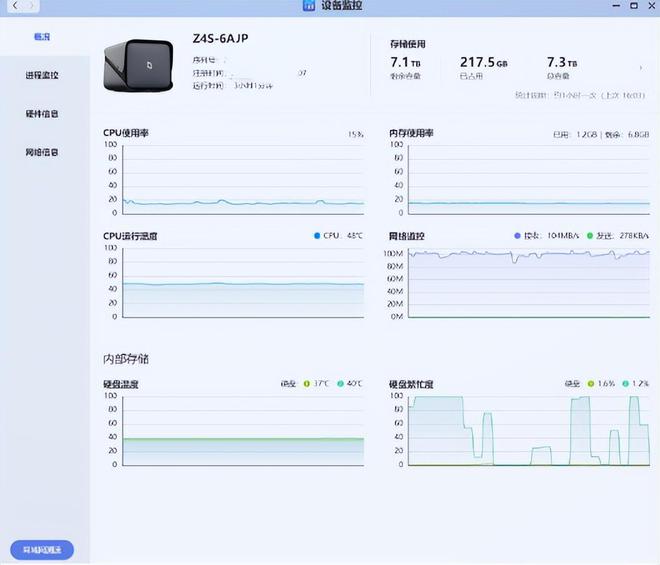Viewport: 660px width, 565px height.
Task: Click the forward navigation arrow
Action: pyautogui.click(x=30, y=6)
